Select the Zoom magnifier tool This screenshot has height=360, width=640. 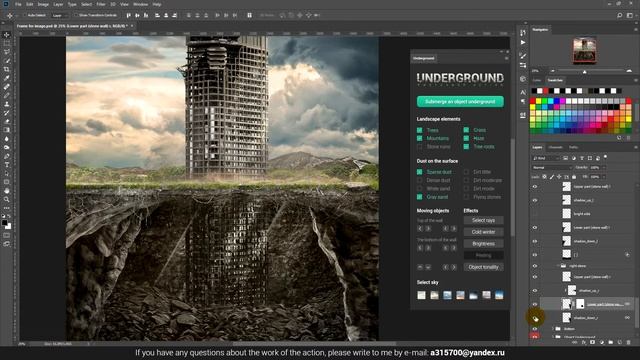tap(7, 199)
